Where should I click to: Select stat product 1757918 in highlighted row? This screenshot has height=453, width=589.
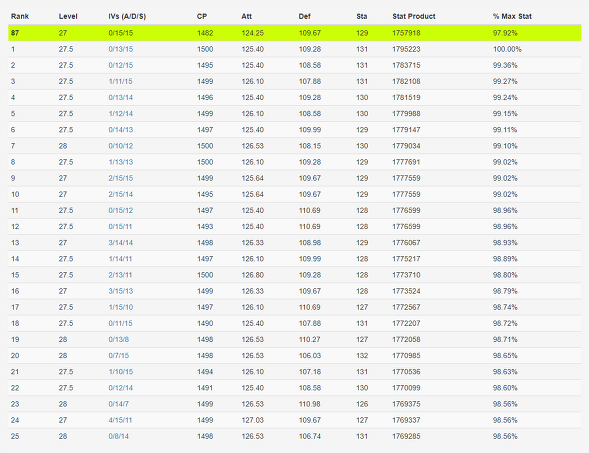(x=406, y=33)
